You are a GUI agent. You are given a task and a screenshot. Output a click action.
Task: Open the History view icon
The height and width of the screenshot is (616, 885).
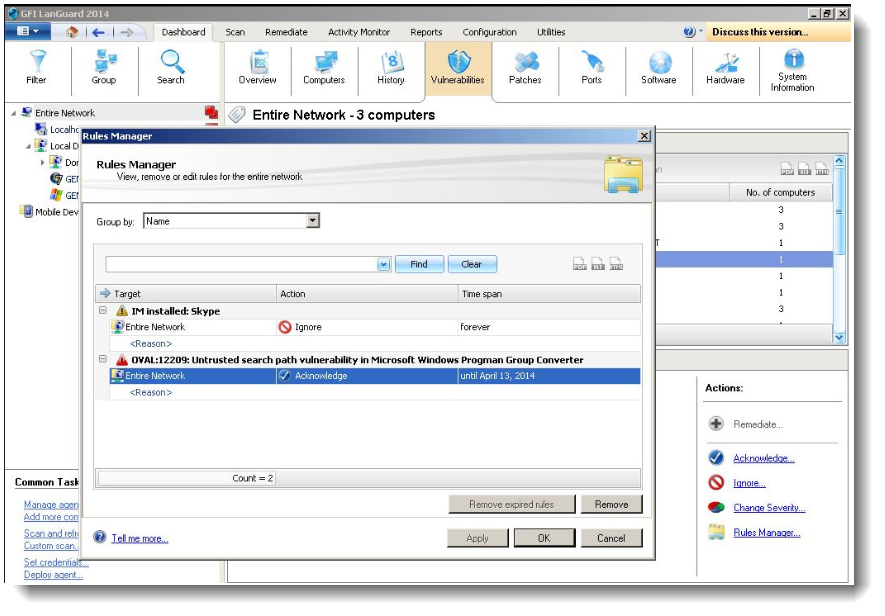click(391, 68)
